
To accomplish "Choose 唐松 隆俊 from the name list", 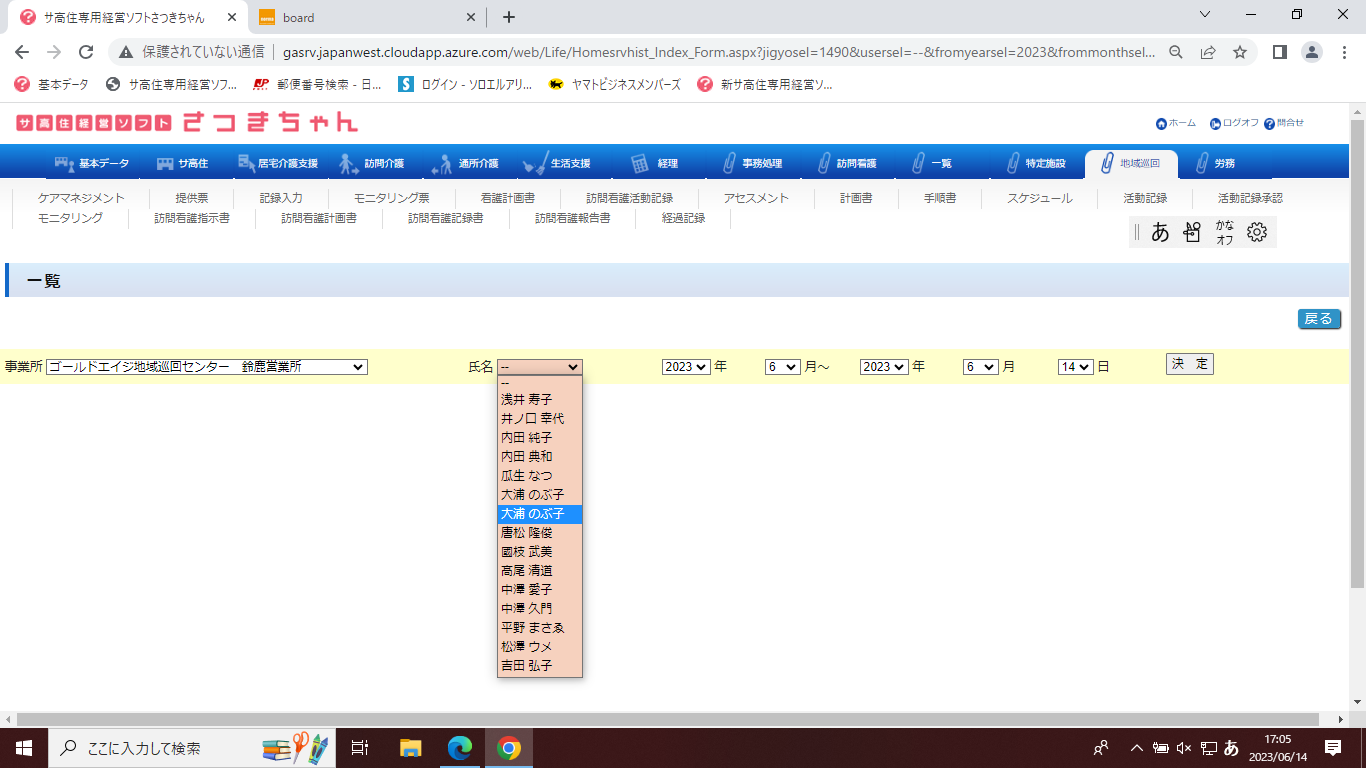I will [527, 533].
